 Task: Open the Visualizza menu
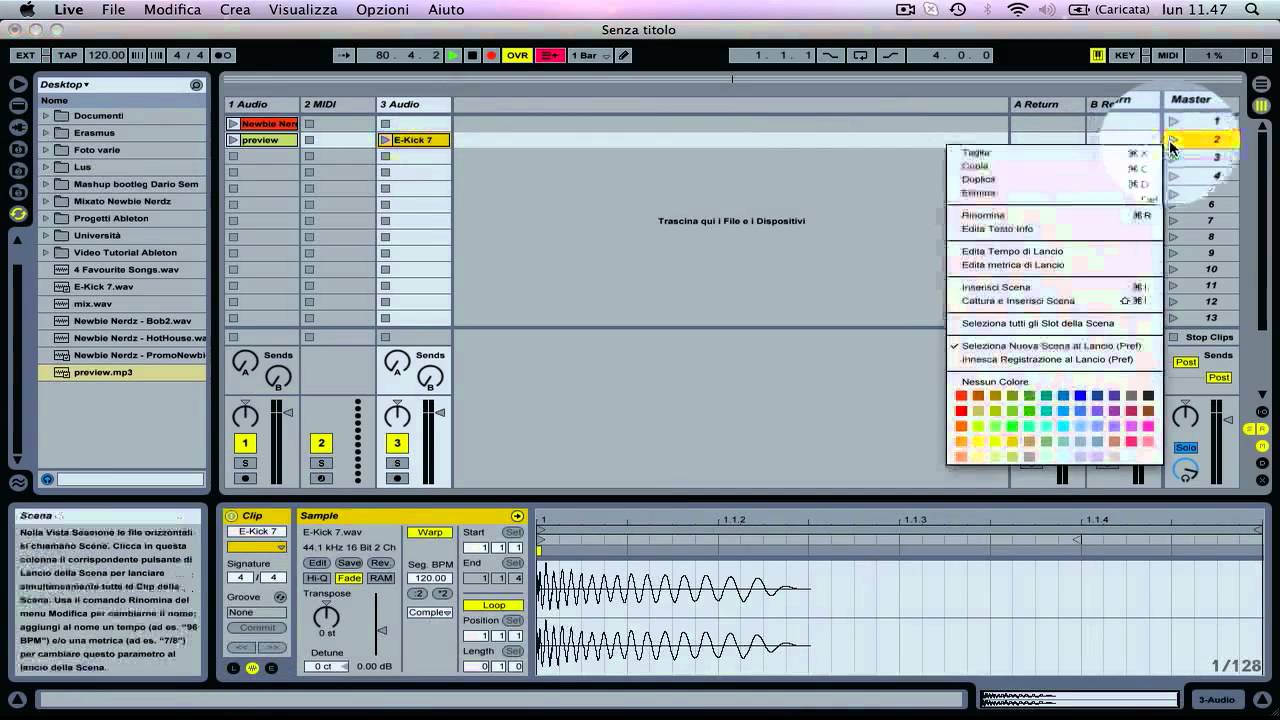(303, 9)
